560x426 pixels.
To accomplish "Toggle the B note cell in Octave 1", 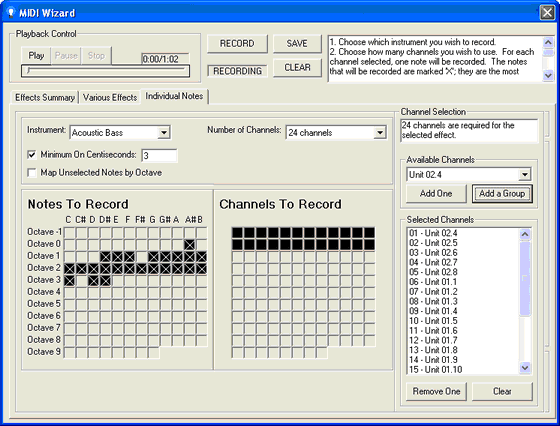I will [201, 256].
